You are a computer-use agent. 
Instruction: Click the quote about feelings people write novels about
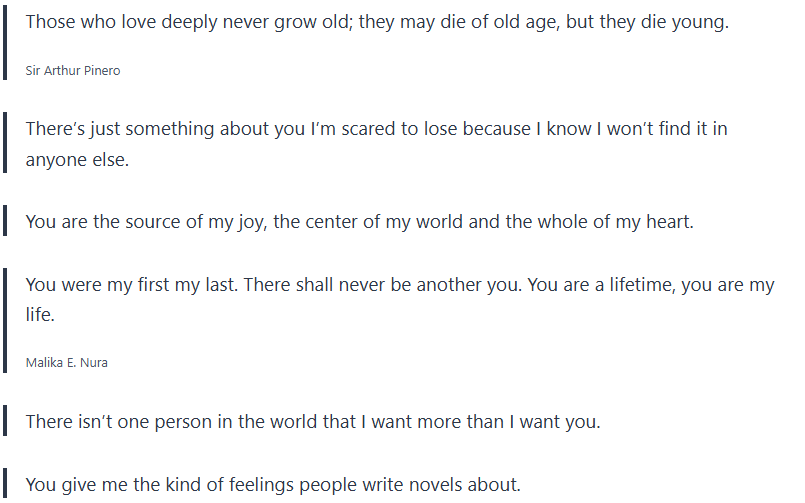(x=273, y=485)
